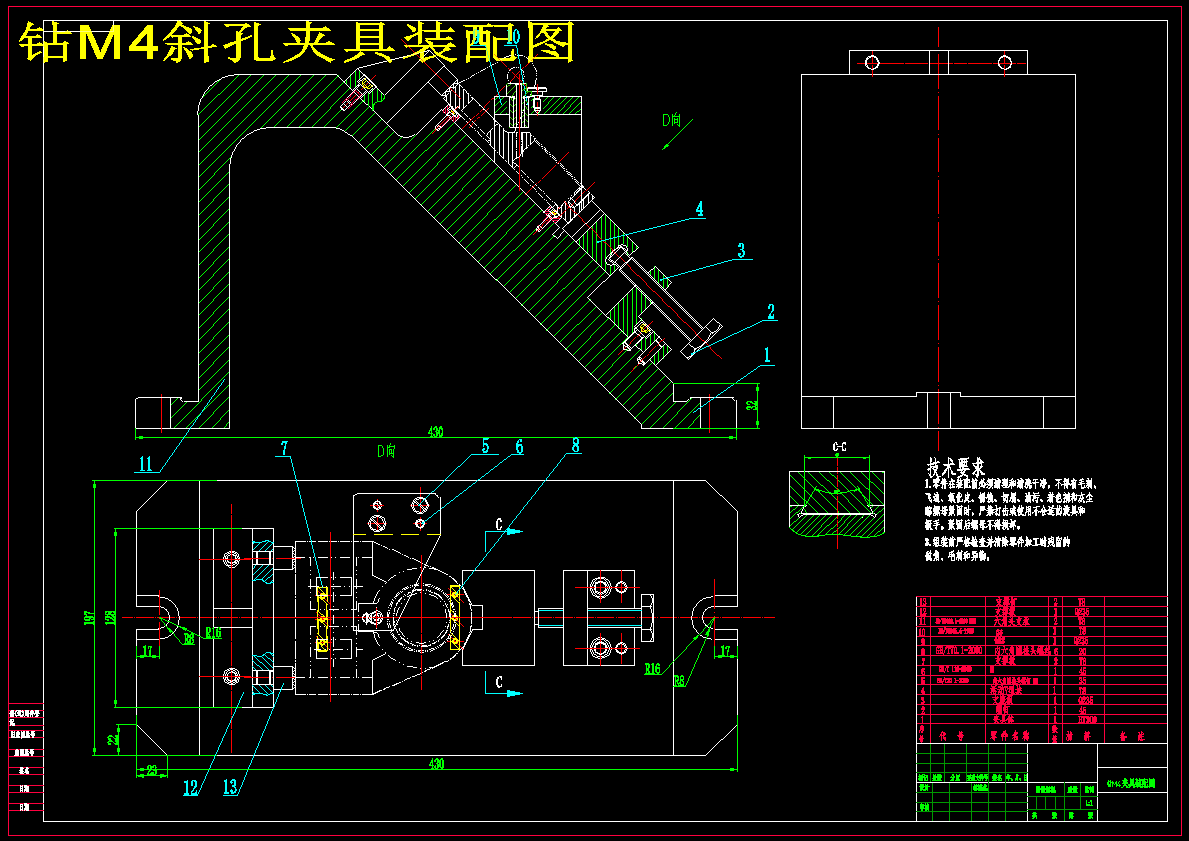This screenshot has height=841, width=1189.
Task: Click the R8 label at the left slot
Action: [189, 639]
